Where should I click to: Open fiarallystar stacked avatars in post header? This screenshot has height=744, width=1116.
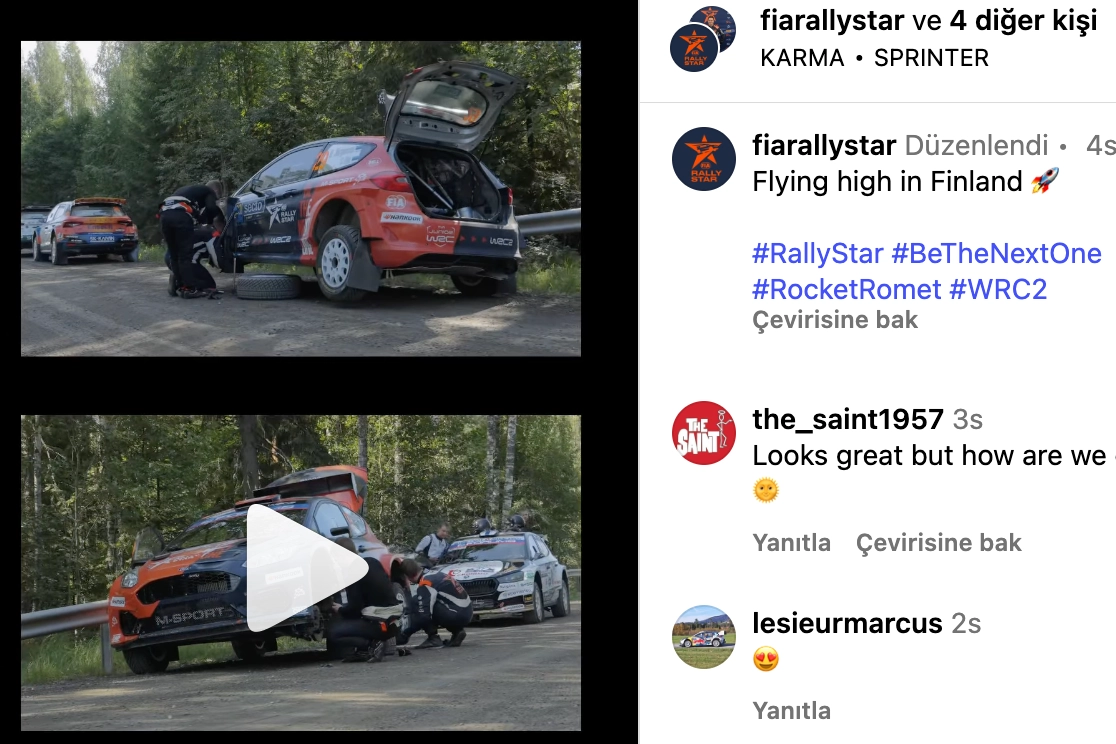(702, 38)
